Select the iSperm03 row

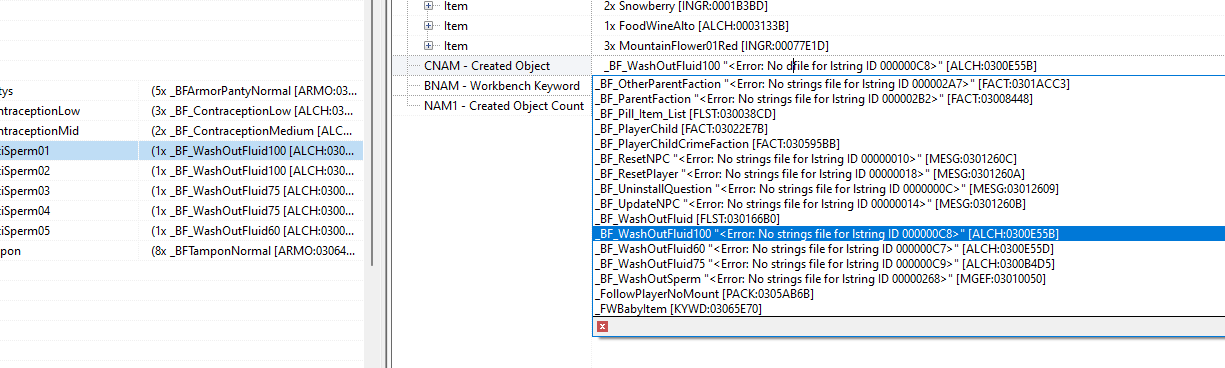tap(181, 191)
